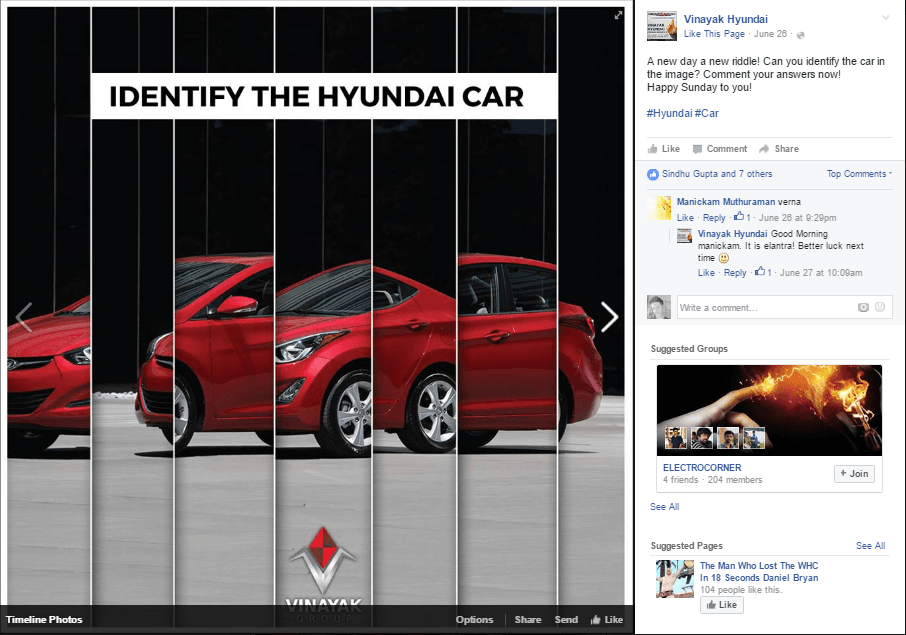Viewport: 906px width, 635px height.
Task: Like the suggested Daniel Bryan page
Action: (x=722, y=605)
